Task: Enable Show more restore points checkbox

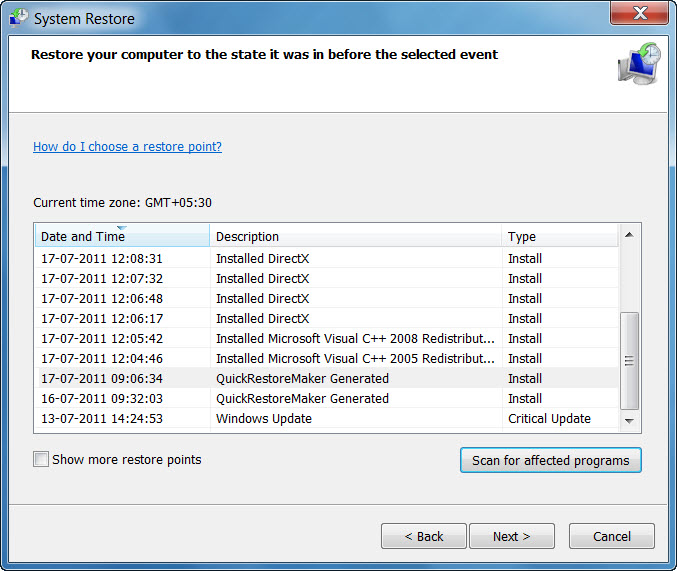Action: click(41, 460)
